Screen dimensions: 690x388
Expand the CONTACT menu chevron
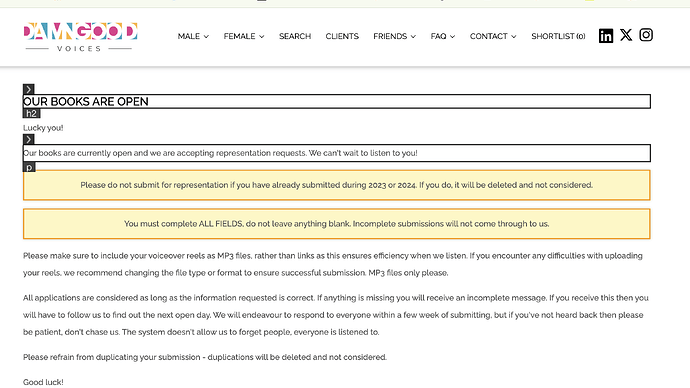point(514,37)
